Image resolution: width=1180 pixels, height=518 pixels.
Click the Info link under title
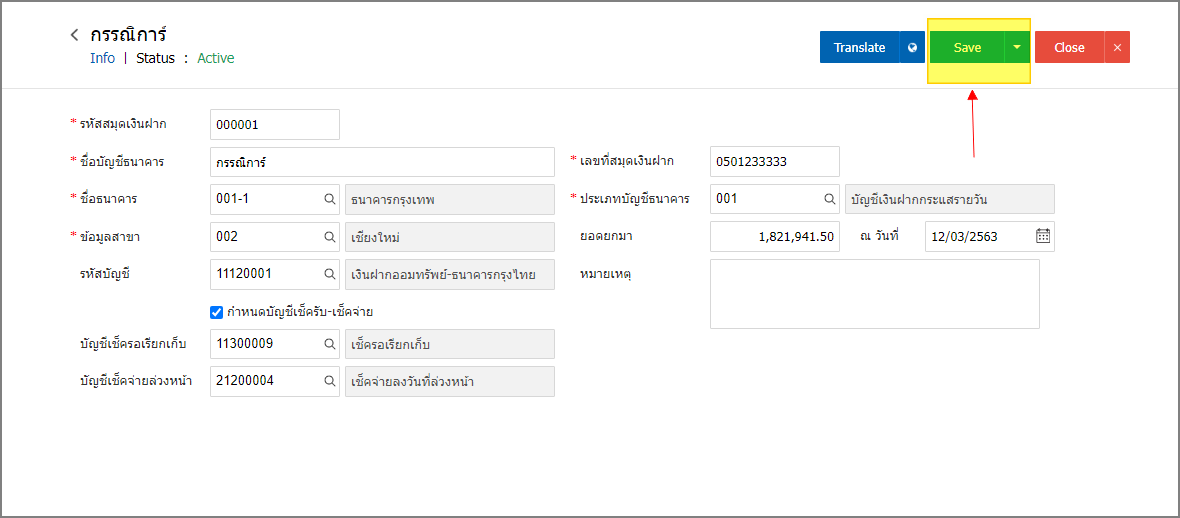102,58
